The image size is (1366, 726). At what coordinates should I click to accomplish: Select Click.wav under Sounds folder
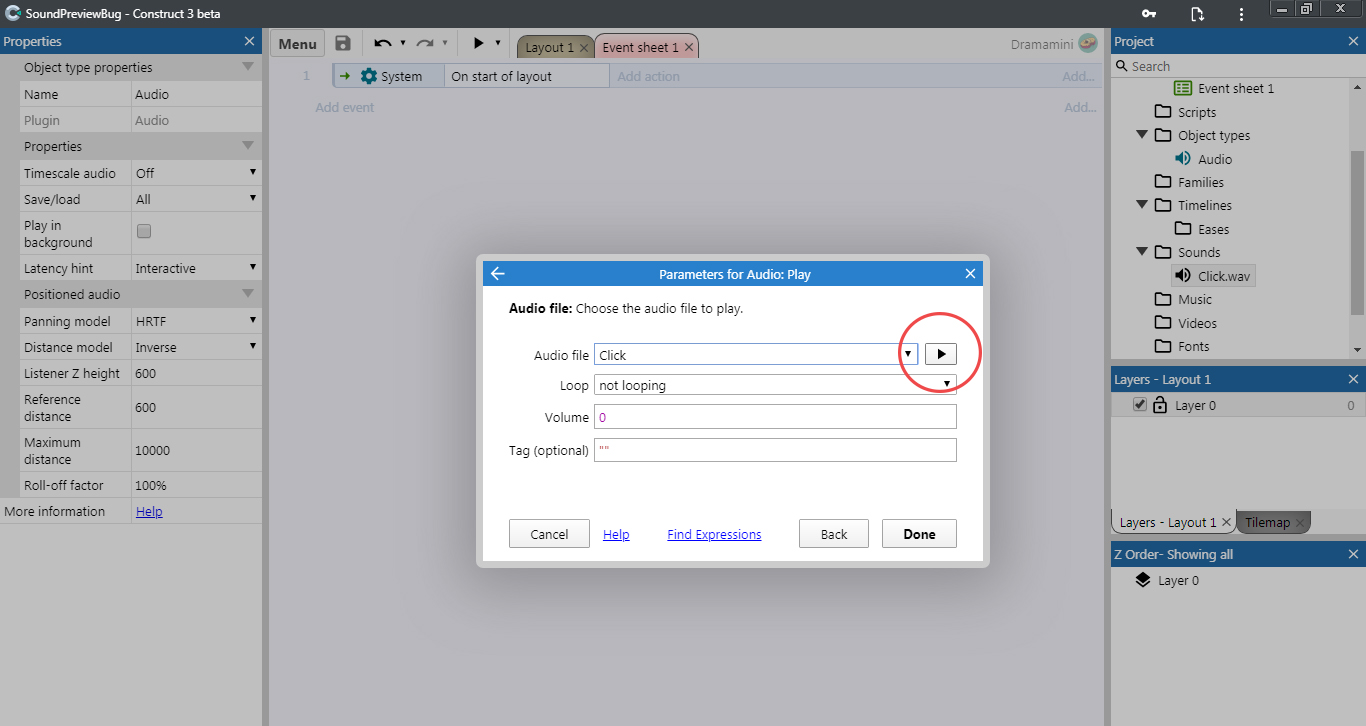coord(1220,275)
